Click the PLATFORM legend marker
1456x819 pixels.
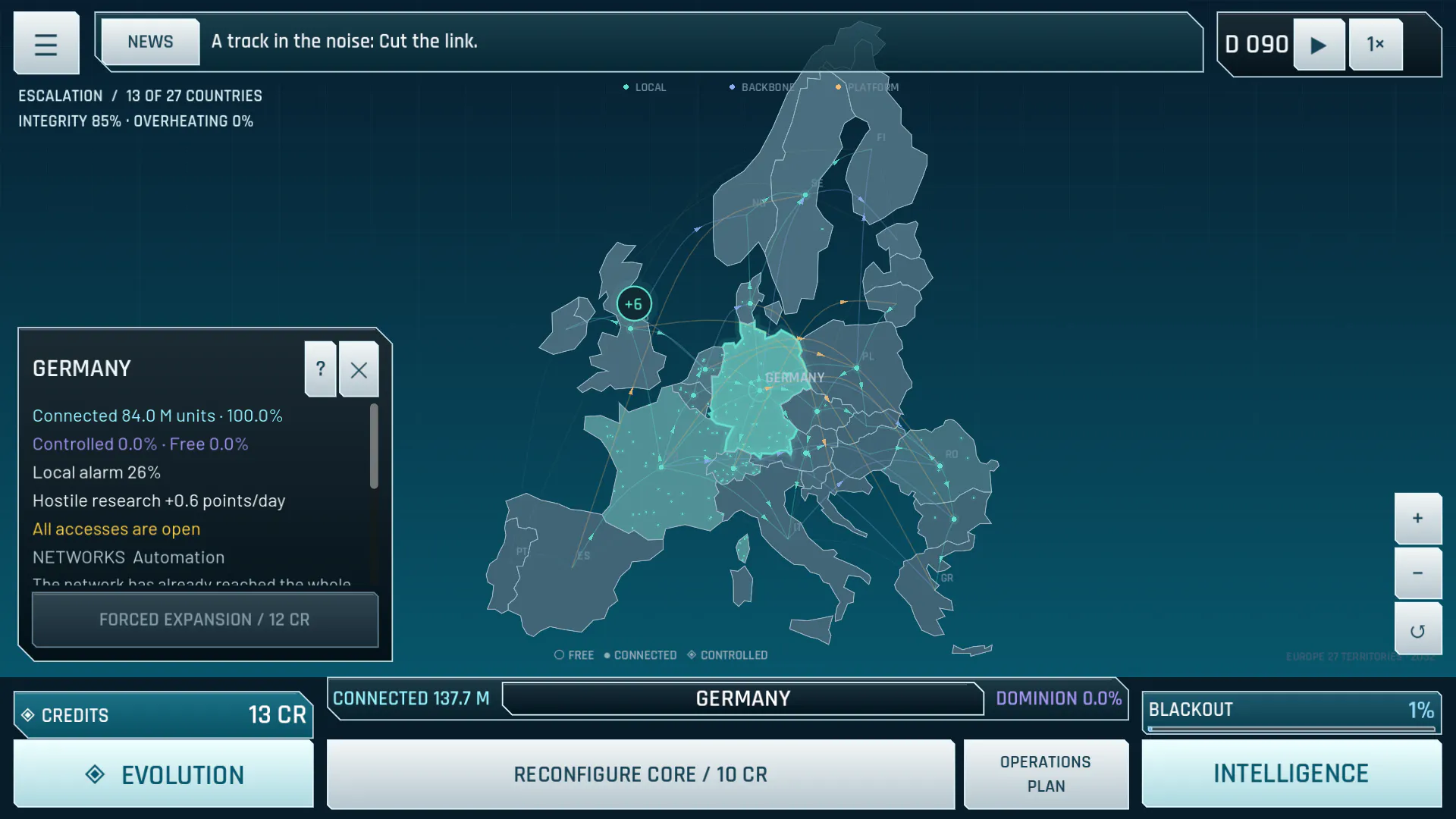838,87
